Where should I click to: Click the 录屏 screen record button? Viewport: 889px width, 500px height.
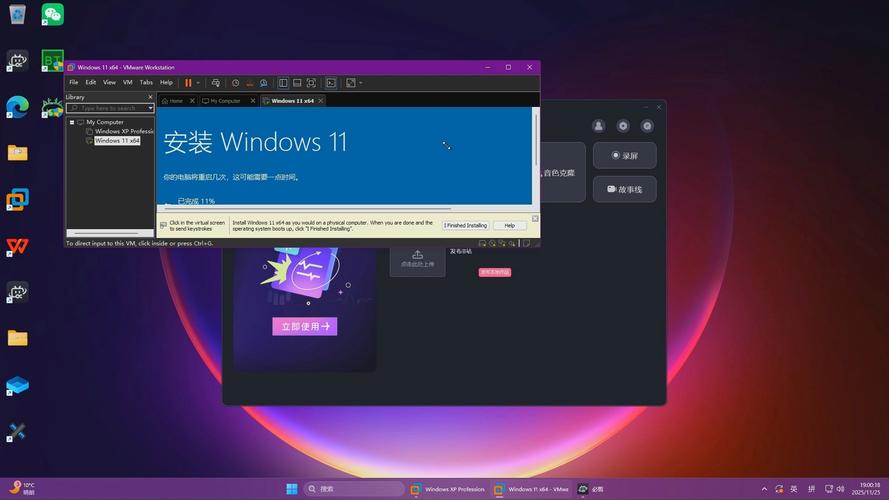[x=625, y=155]
